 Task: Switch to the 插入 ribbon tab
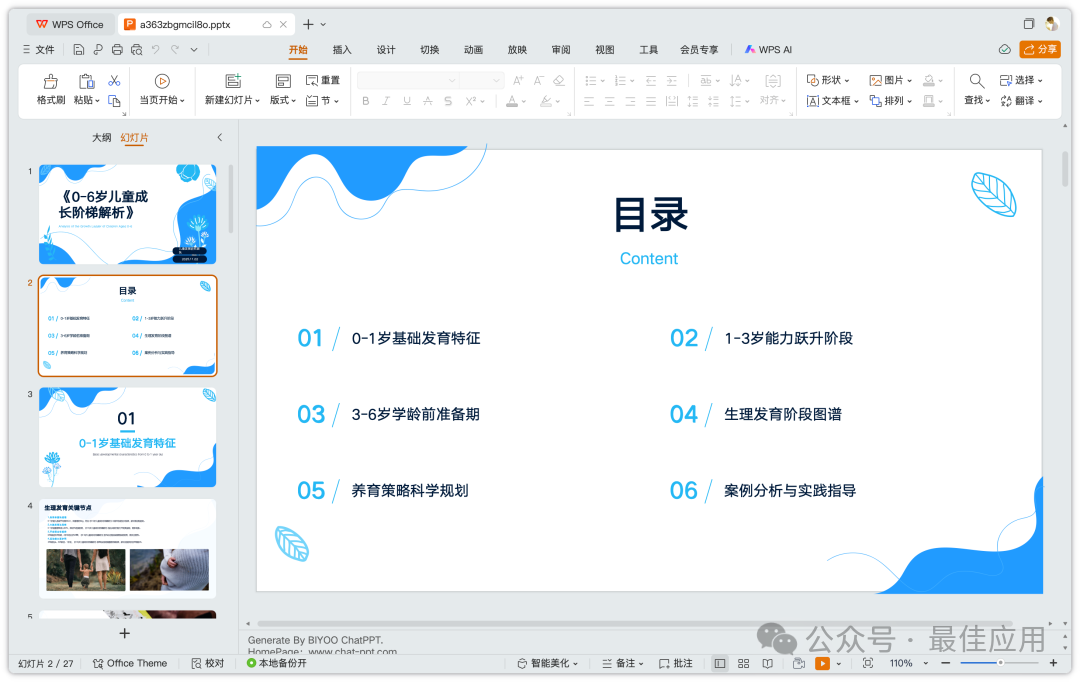pyautogui.click(x=341, y=49)
